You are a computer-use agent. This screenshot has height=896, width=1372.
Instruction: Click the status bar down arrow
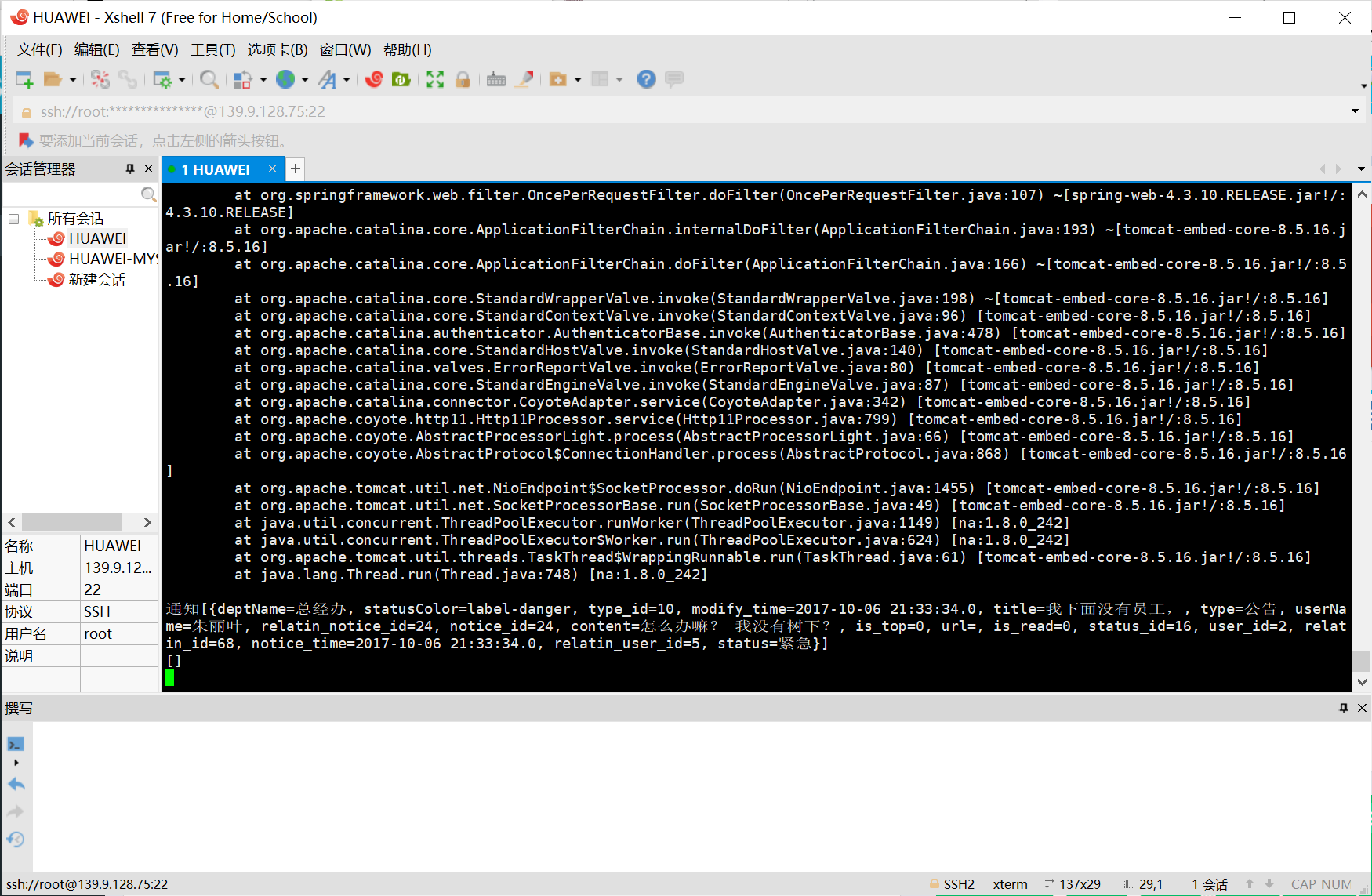(x=1269, y=883)
